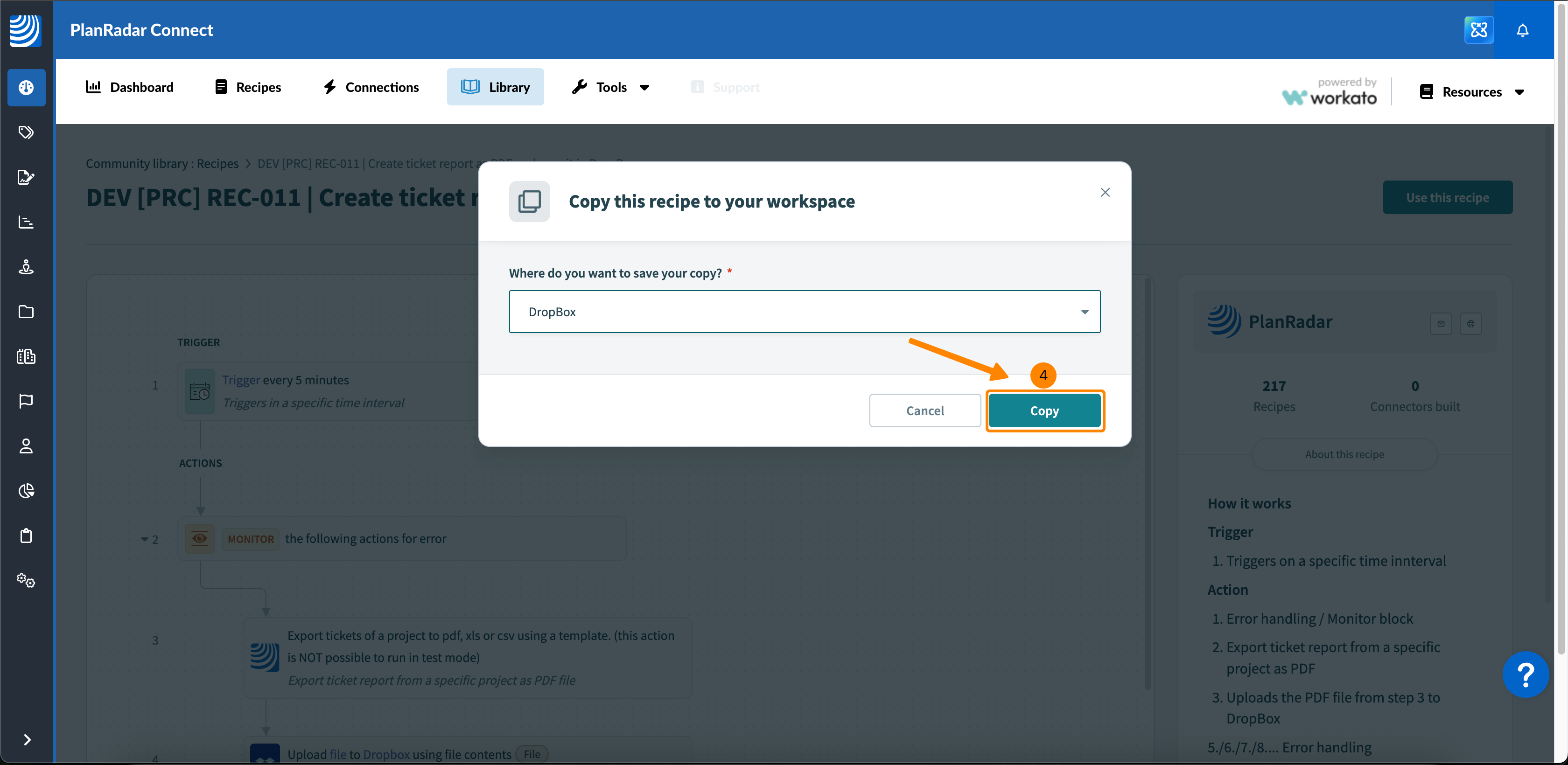
Task: Click Cancel in copy recipe dialog
Action: [x=924, y=411]
